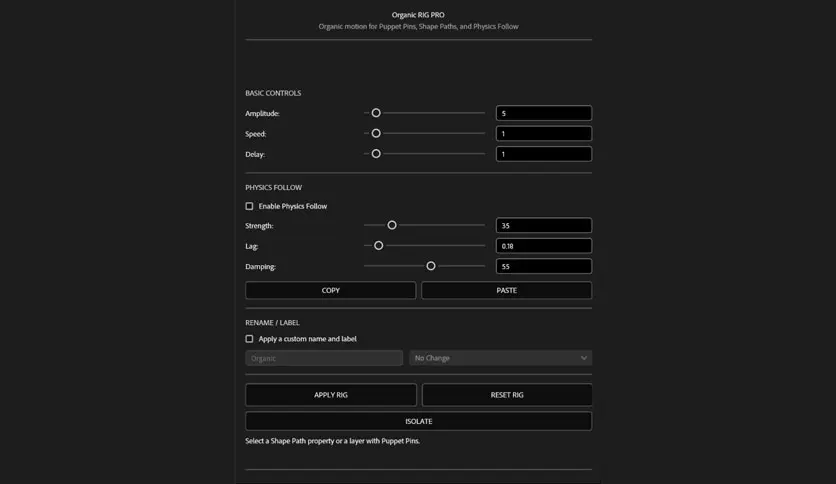Enable Physics Follow checkbox
836x484 pixels.
pos(249,206)
